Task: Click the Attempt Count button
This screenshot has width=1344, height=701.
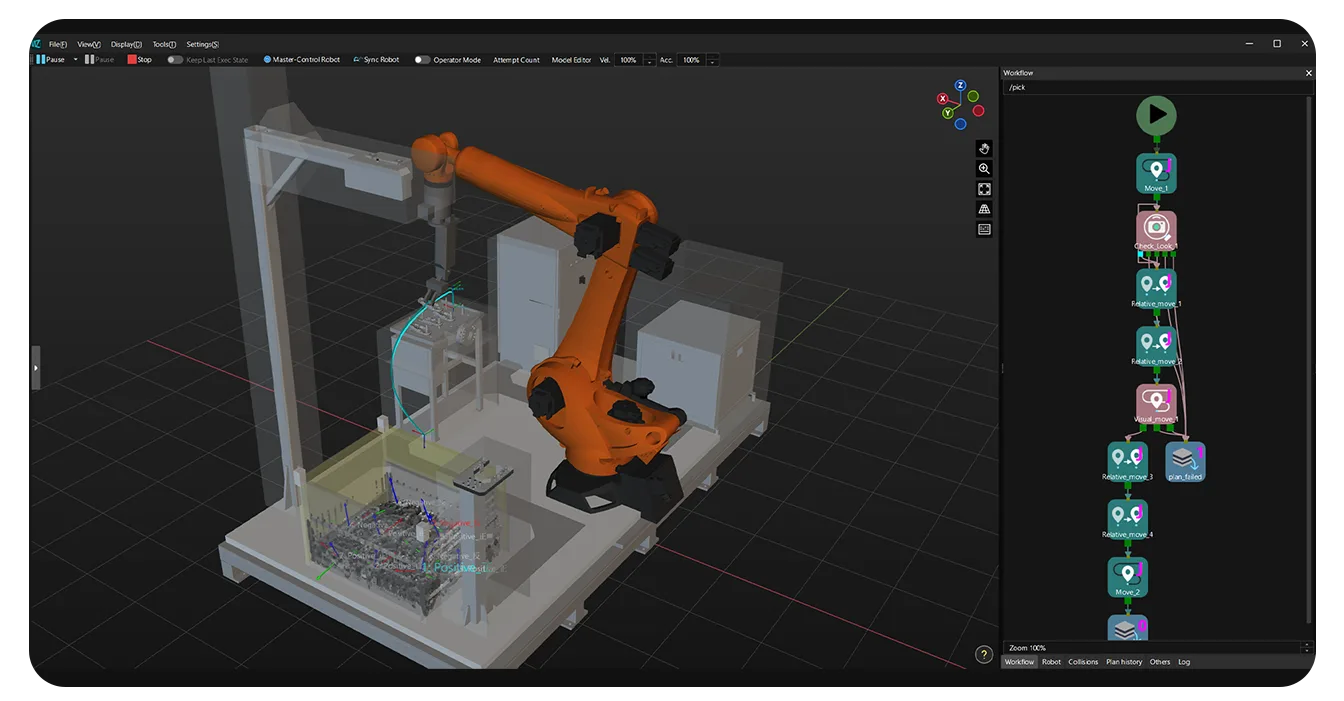Action: tap(516, 60)
